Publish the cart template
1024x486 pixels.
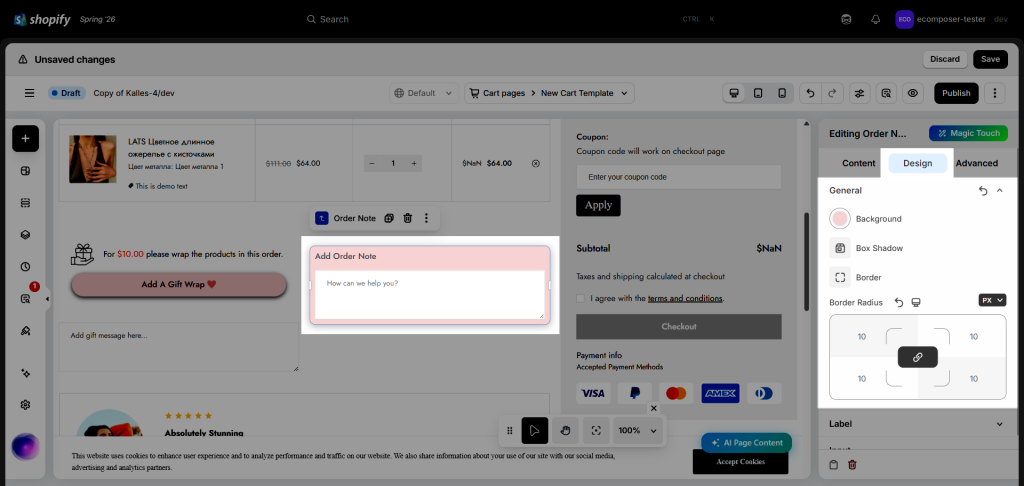(956, 93)
